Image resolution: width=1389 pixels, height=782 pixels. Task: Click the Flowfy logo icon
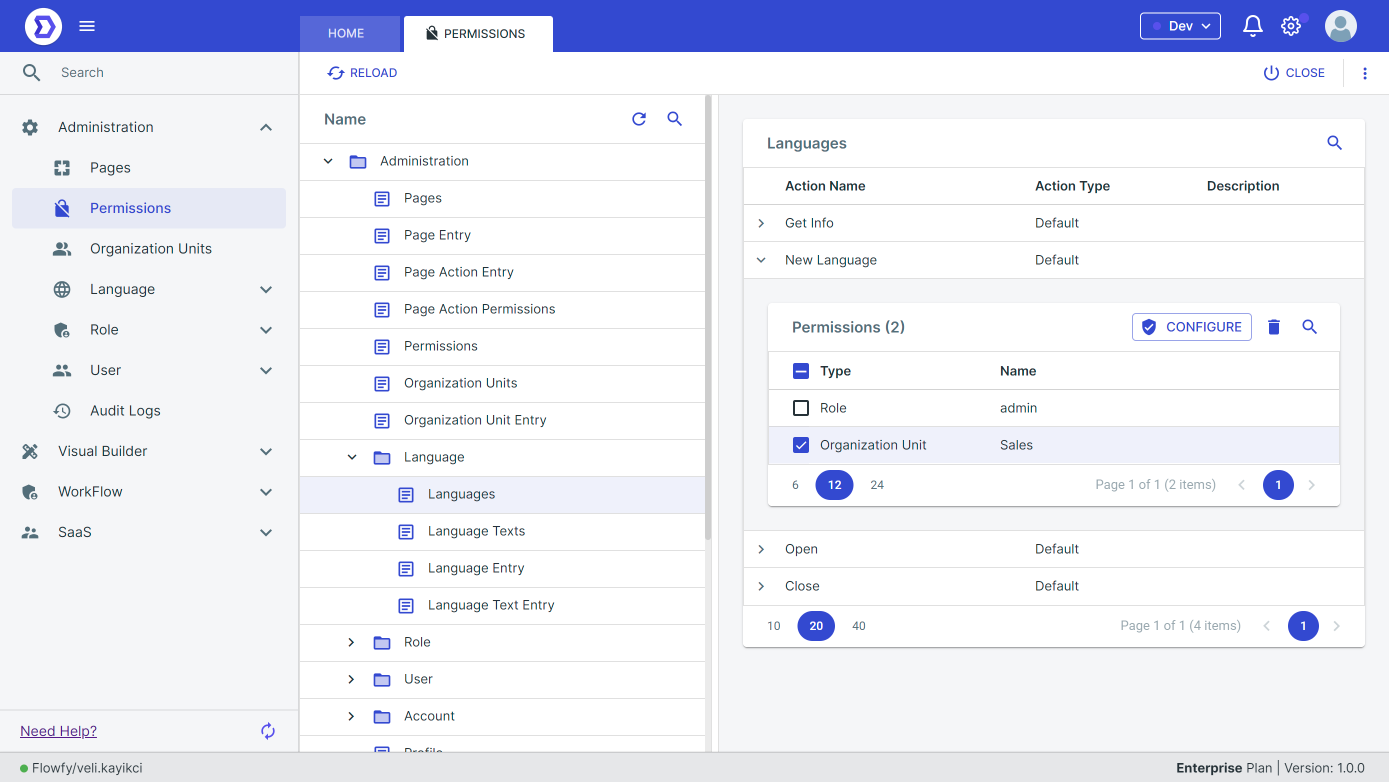[x=44, y=26]
